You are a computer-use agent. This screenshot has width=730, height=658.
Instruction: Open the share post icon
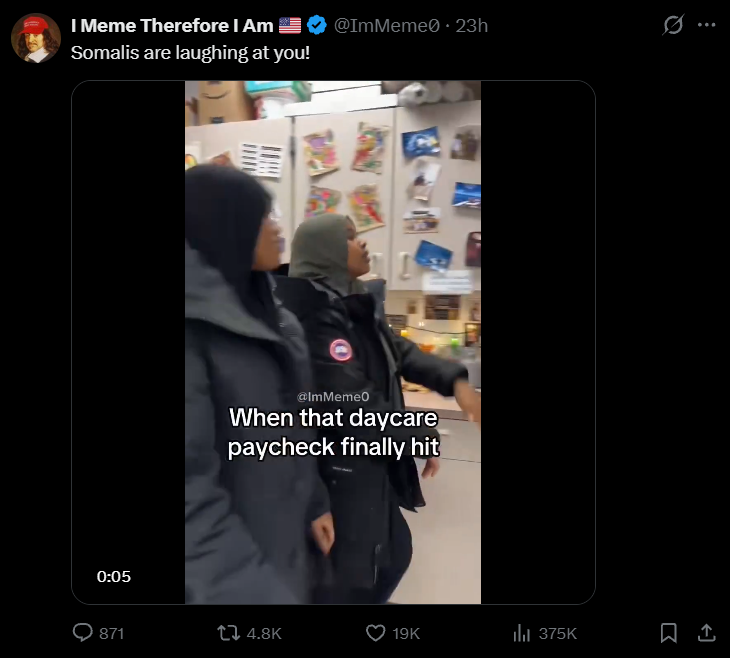pos(706,633)
